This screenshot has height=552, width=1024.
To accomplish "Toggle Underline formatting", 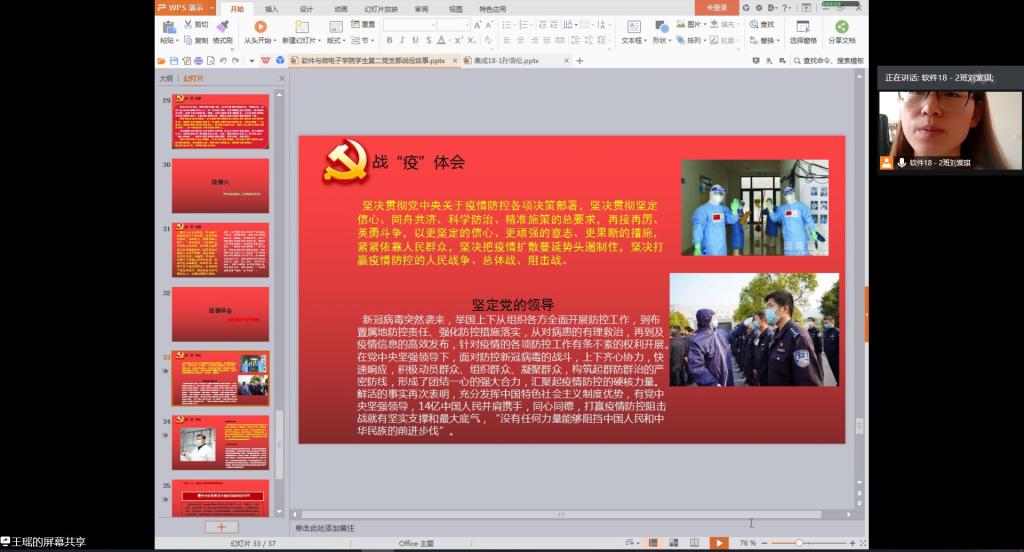I will [x=416, y=41].
